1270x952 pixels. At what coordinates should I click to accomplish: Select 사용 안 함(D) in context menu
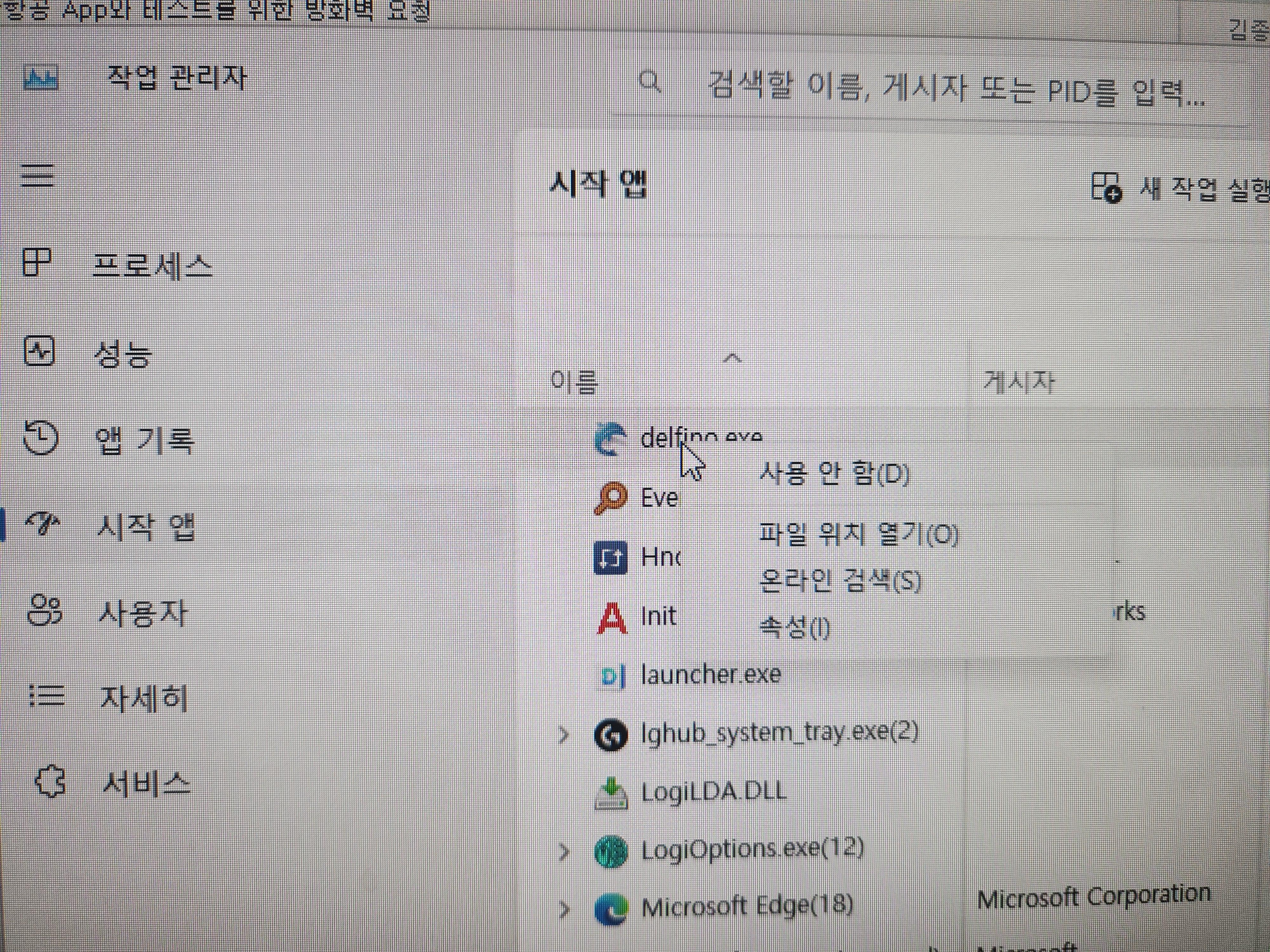[x=834, y=474]
